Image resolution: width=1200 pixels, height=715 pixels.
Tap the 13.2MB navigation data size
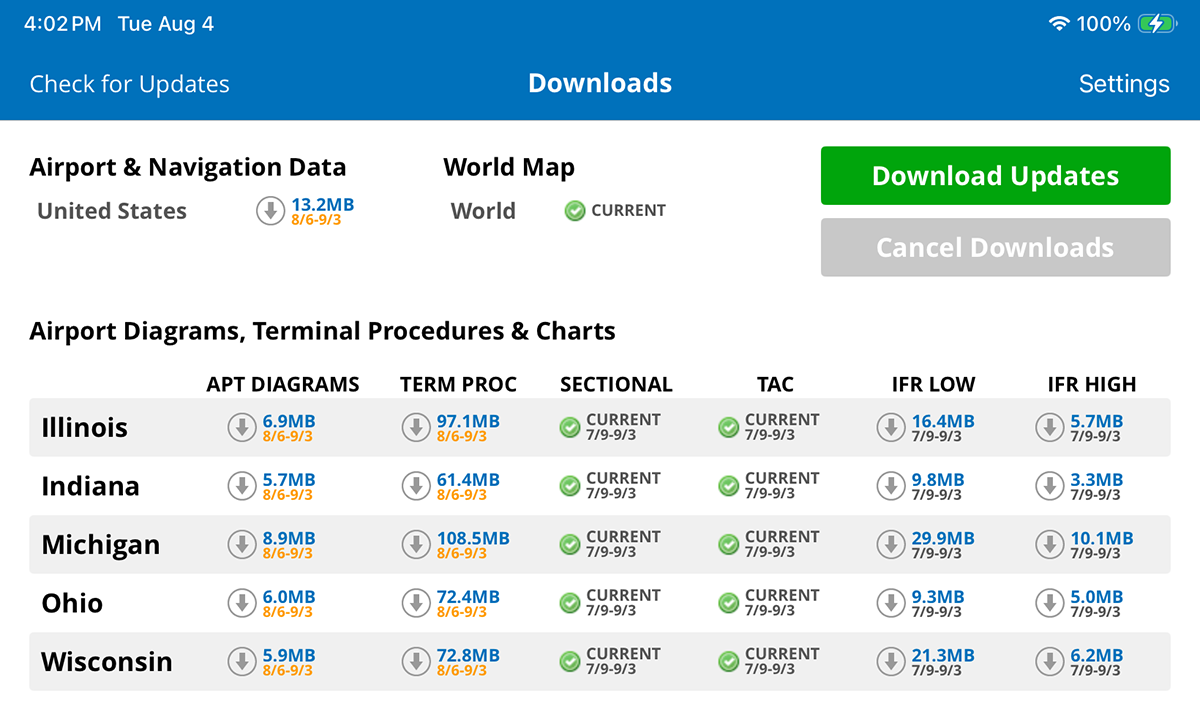[x=323, y=205]
